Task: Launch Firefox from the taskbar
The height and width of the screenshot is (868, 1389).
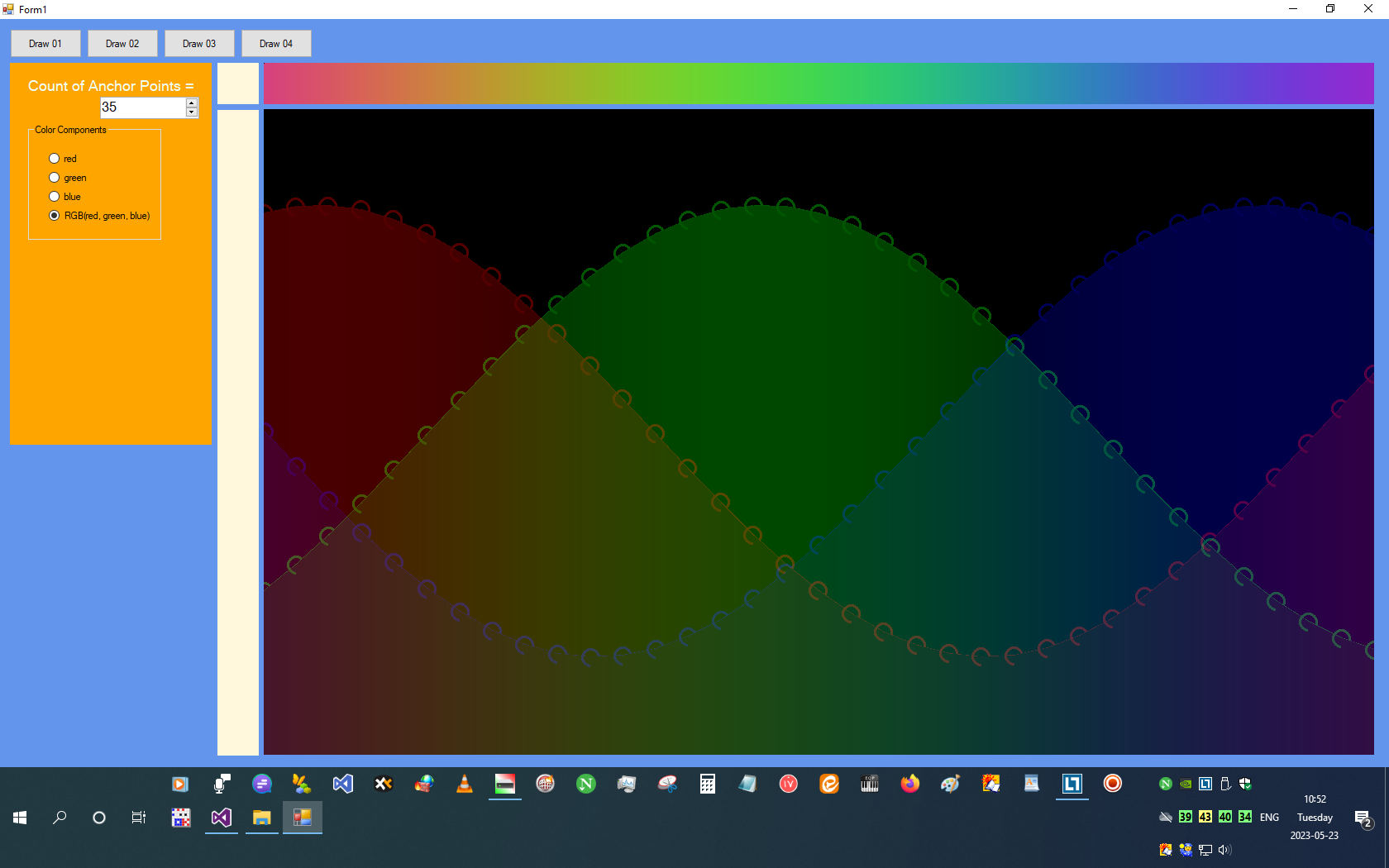Action: [910, 784]
